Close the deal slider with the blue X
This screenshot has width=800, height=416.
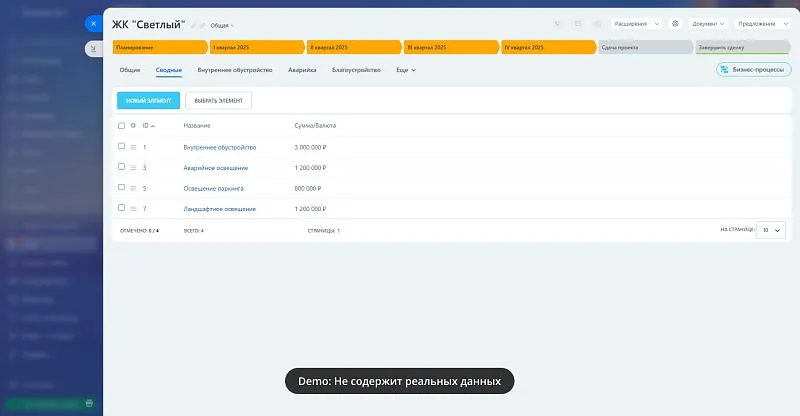click(x=93, y=23)
